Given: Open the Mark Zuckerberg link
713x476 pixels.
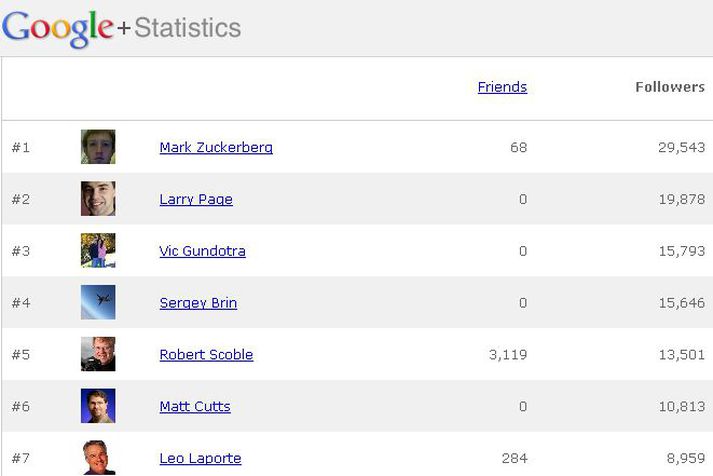Looking at the screenshot, I should [x=216, y=147].
